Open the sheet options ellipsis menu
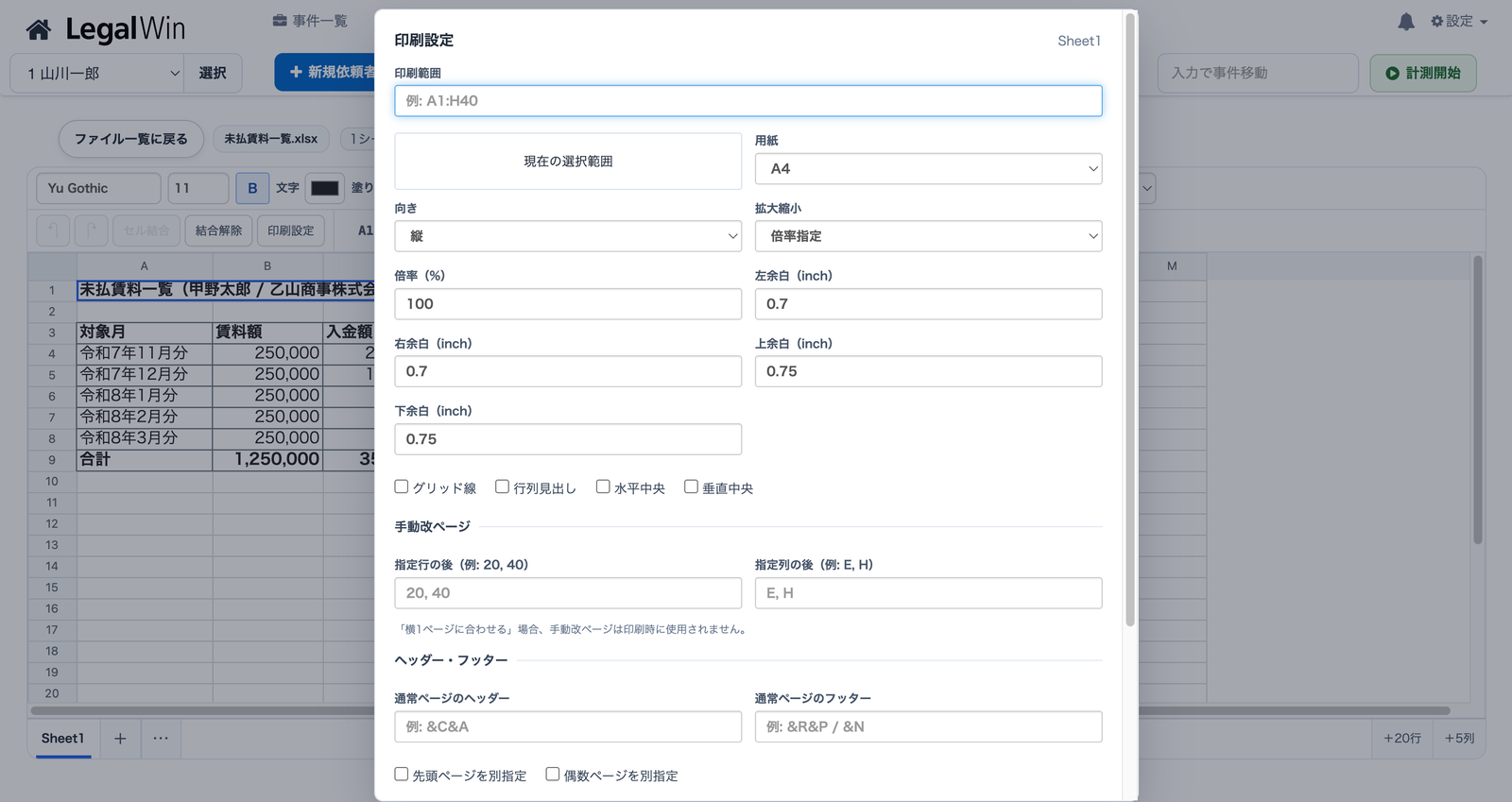Screen dimensions: 1512x802 [x=161, y=738]
